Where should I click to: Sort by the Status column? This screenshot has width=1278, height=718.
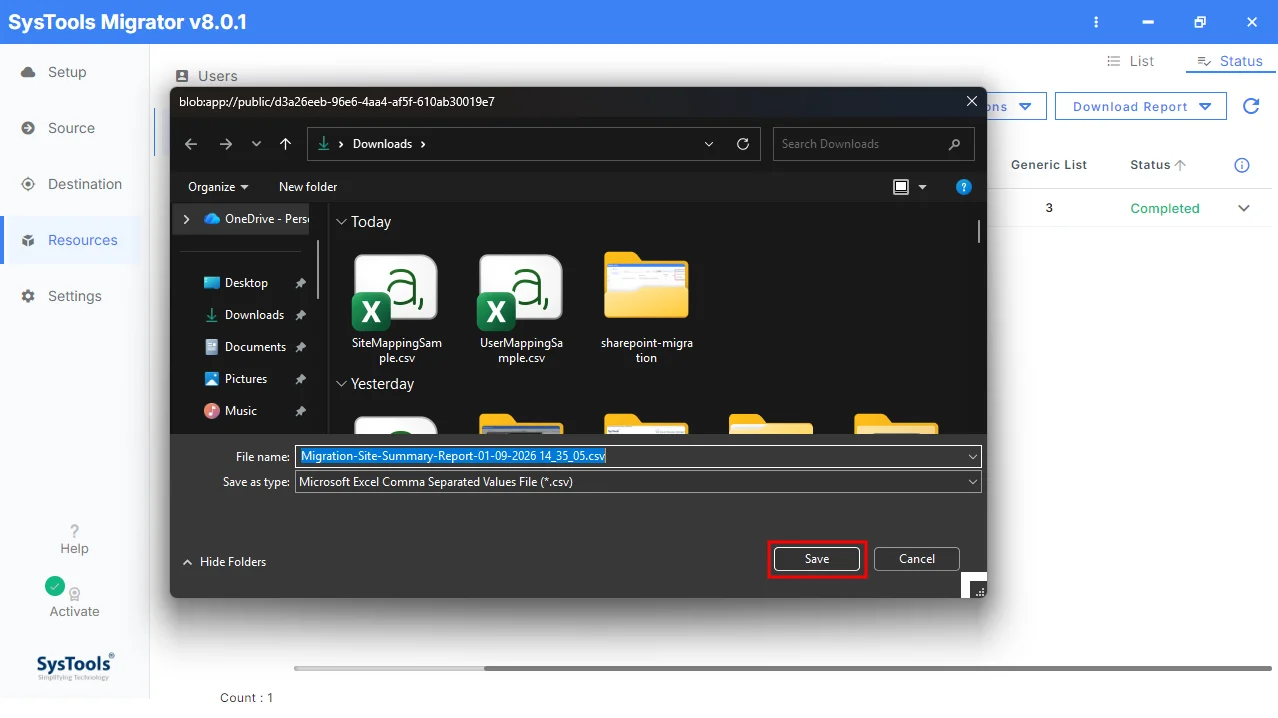point(1158,165)
